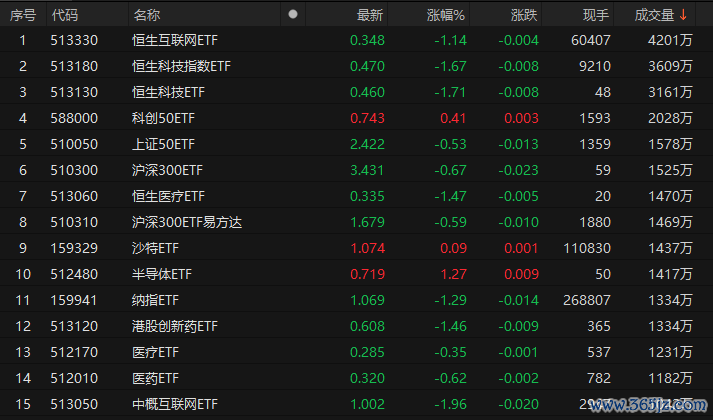Click code 513050
Screen dimensions: 713x420
point(74,404)
